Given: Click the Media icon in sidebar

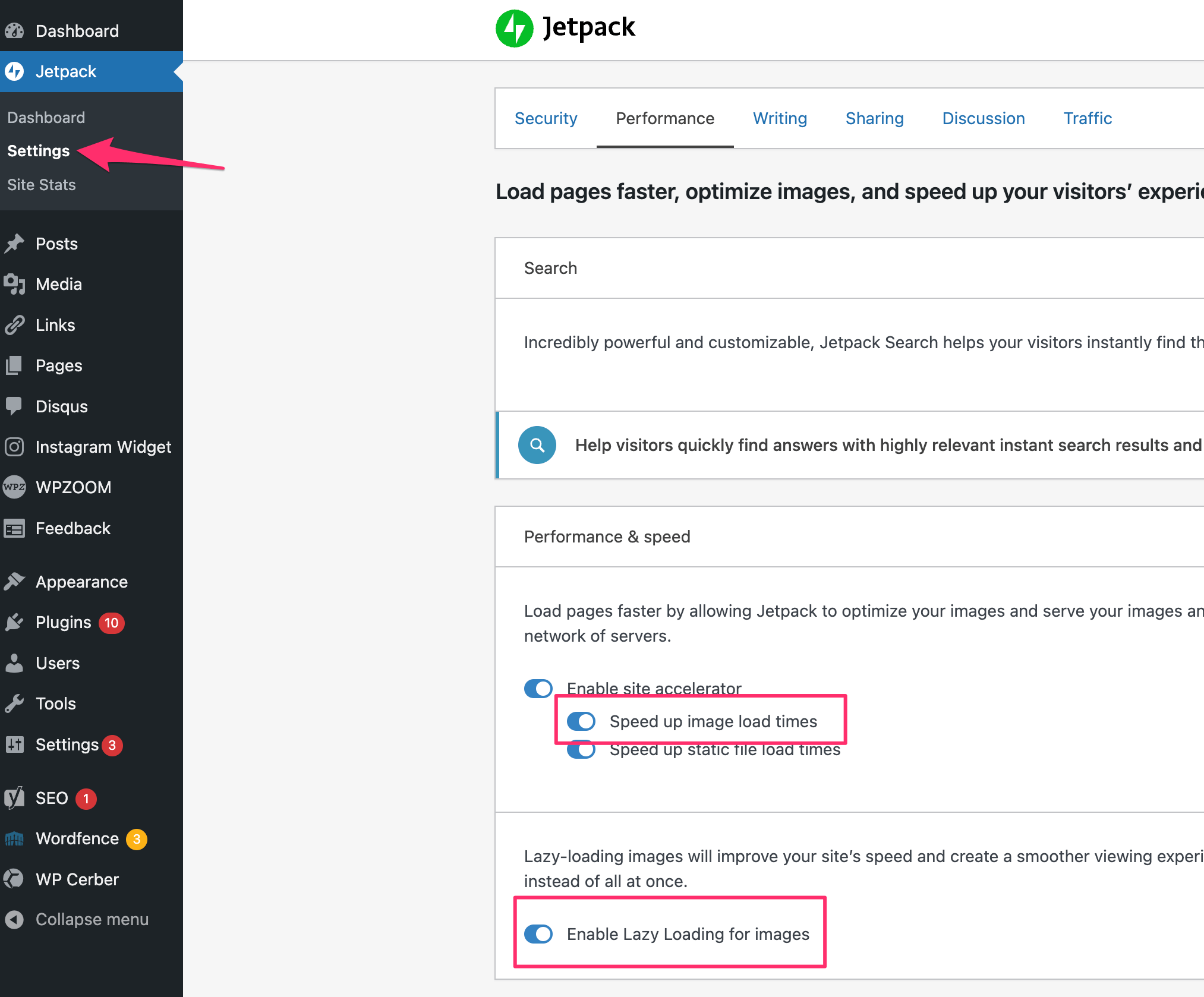Looking at the screenshot, I should 14,284.
